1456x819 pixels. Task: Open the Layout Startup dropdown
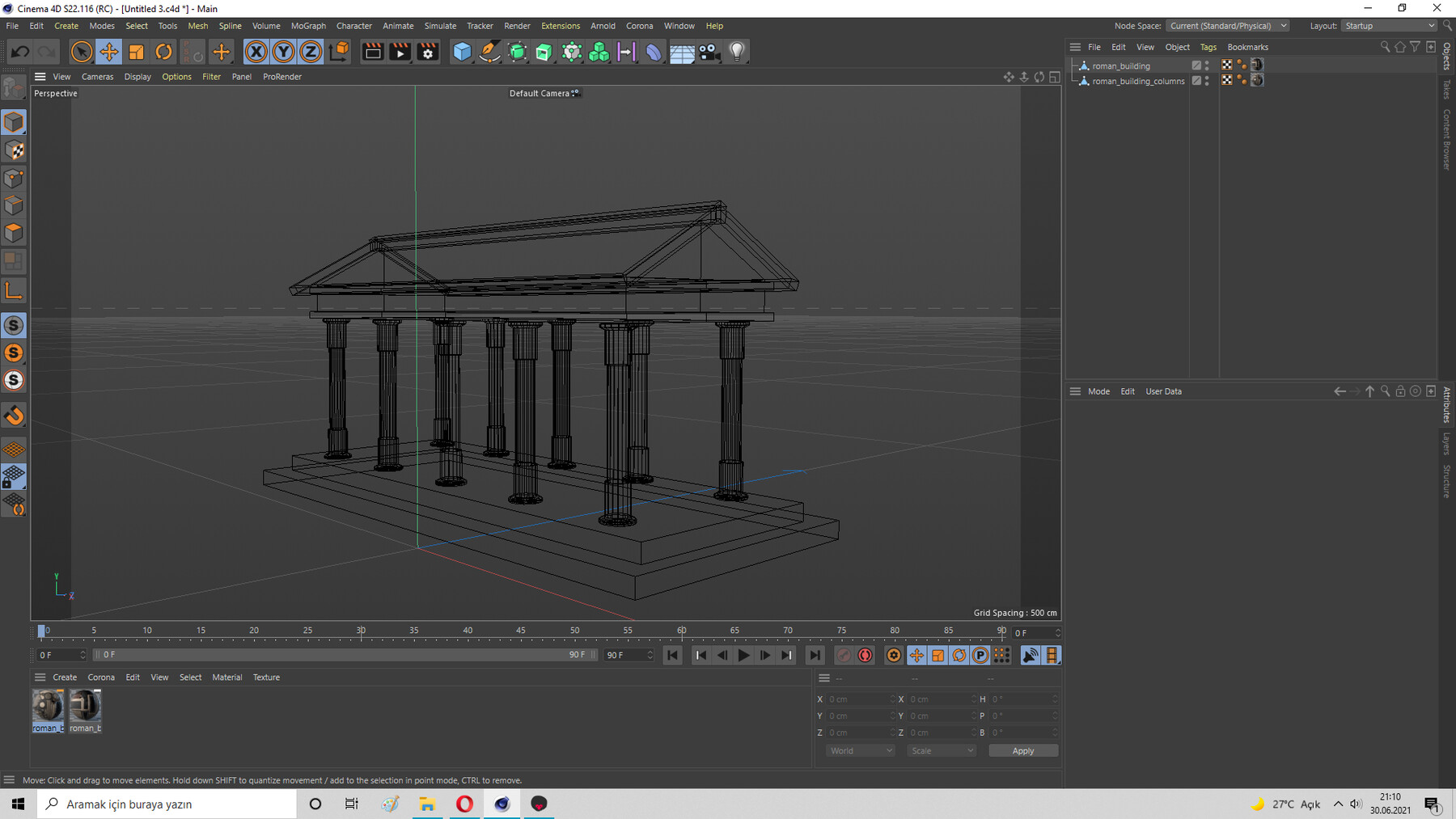(x=1389, y=26)
